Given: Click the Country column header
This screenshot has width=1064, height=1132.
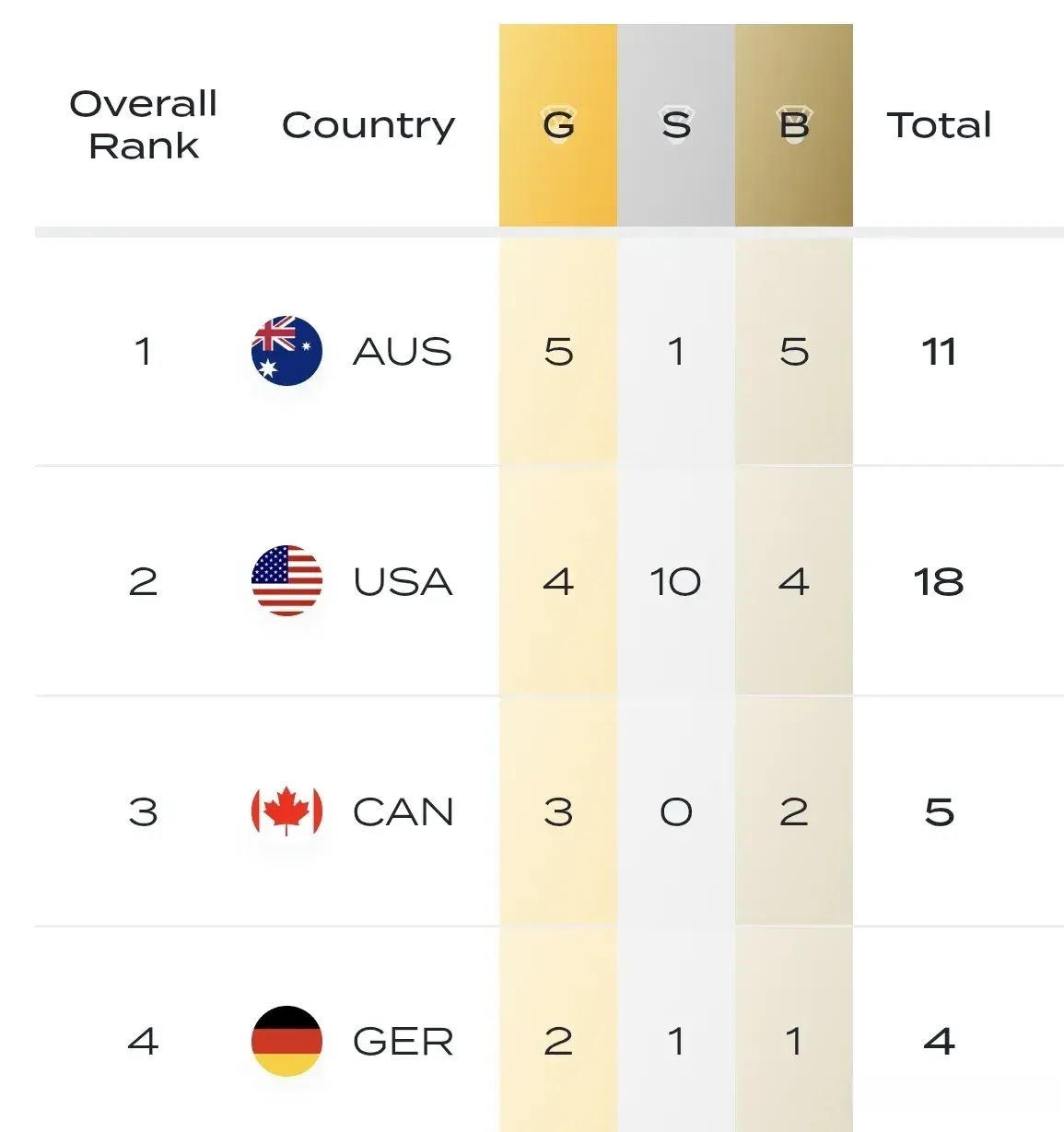Looking at the screenshot, I should 368,124.
